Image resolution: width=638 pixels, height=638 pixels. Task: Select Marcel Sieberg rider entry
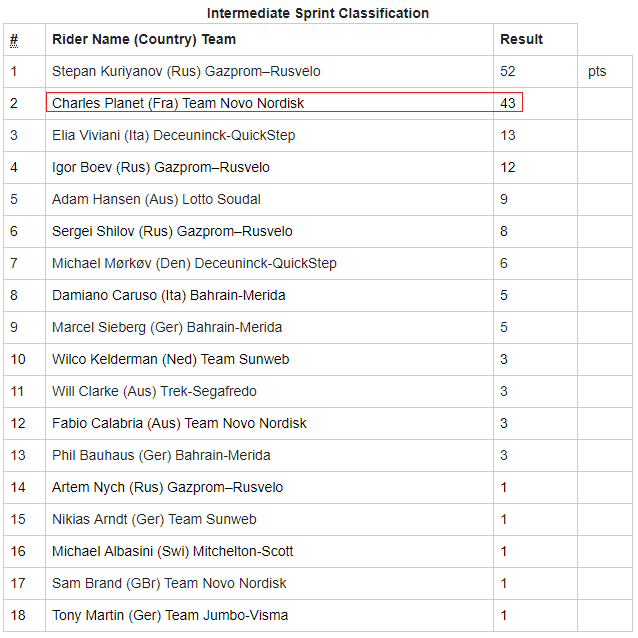(x=167, y=328)
